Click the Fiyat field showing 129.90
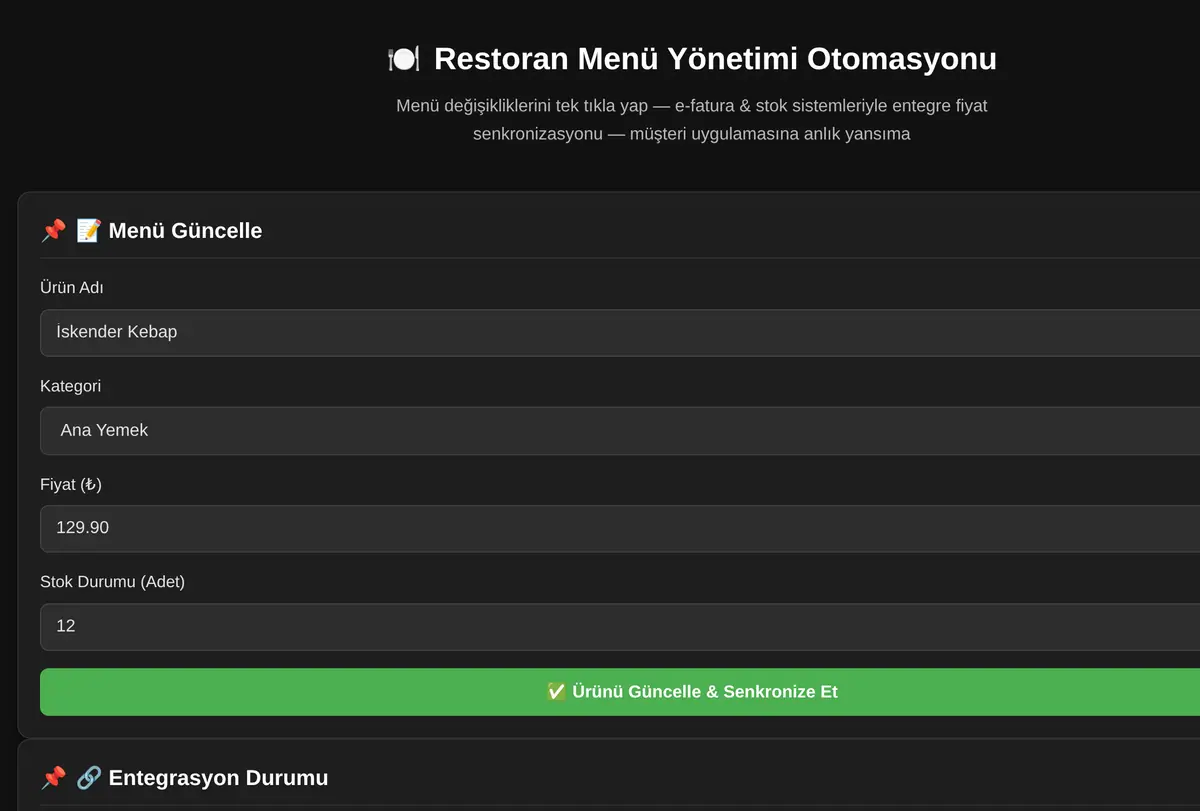Image resolution: width=1200 pixels, height=811 pixels. click(620, 528)
